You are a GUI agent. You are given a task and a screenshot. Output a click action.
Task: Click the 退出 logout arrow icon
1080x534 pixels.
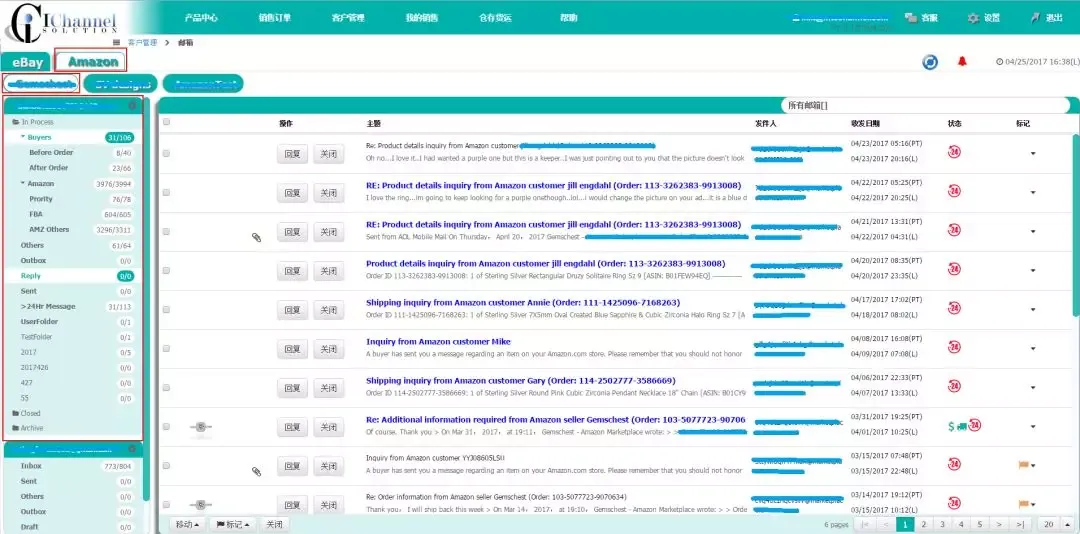[x=1035, y=18]
